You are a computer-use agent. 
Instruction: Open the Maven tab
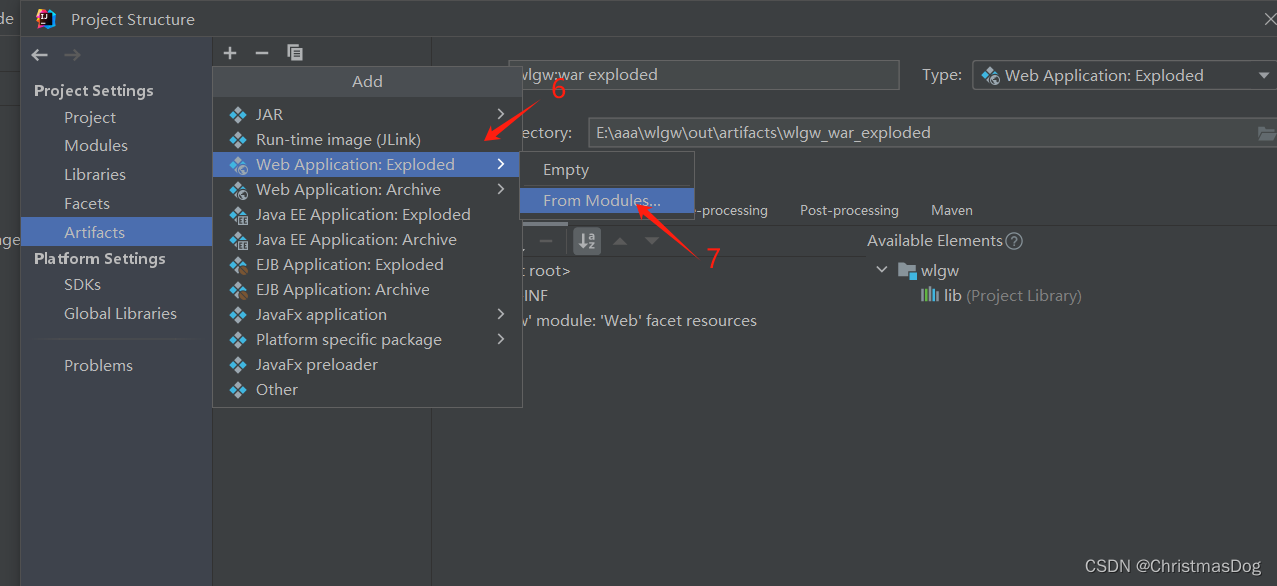(x=951, y=210)
